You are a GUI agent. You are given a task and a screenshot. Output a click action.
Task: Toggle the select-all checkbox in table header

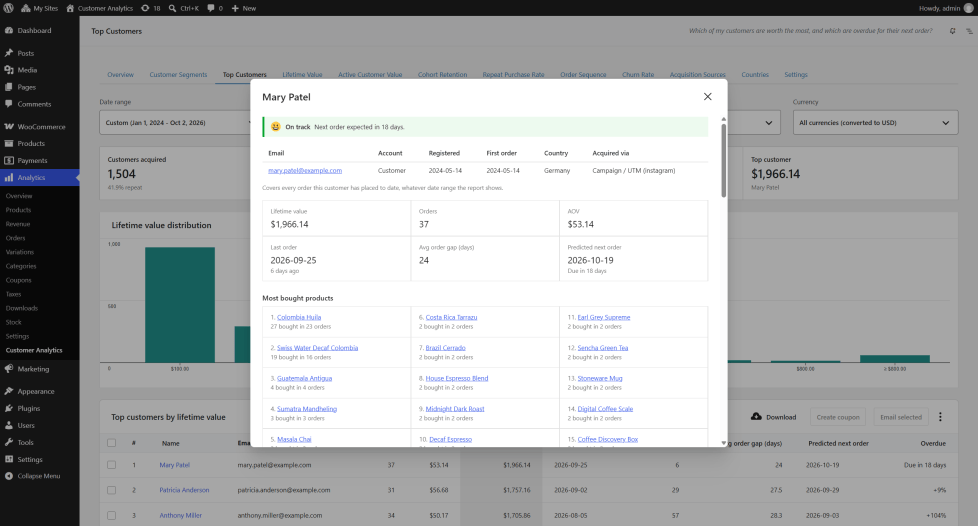[x=112, y=443]
